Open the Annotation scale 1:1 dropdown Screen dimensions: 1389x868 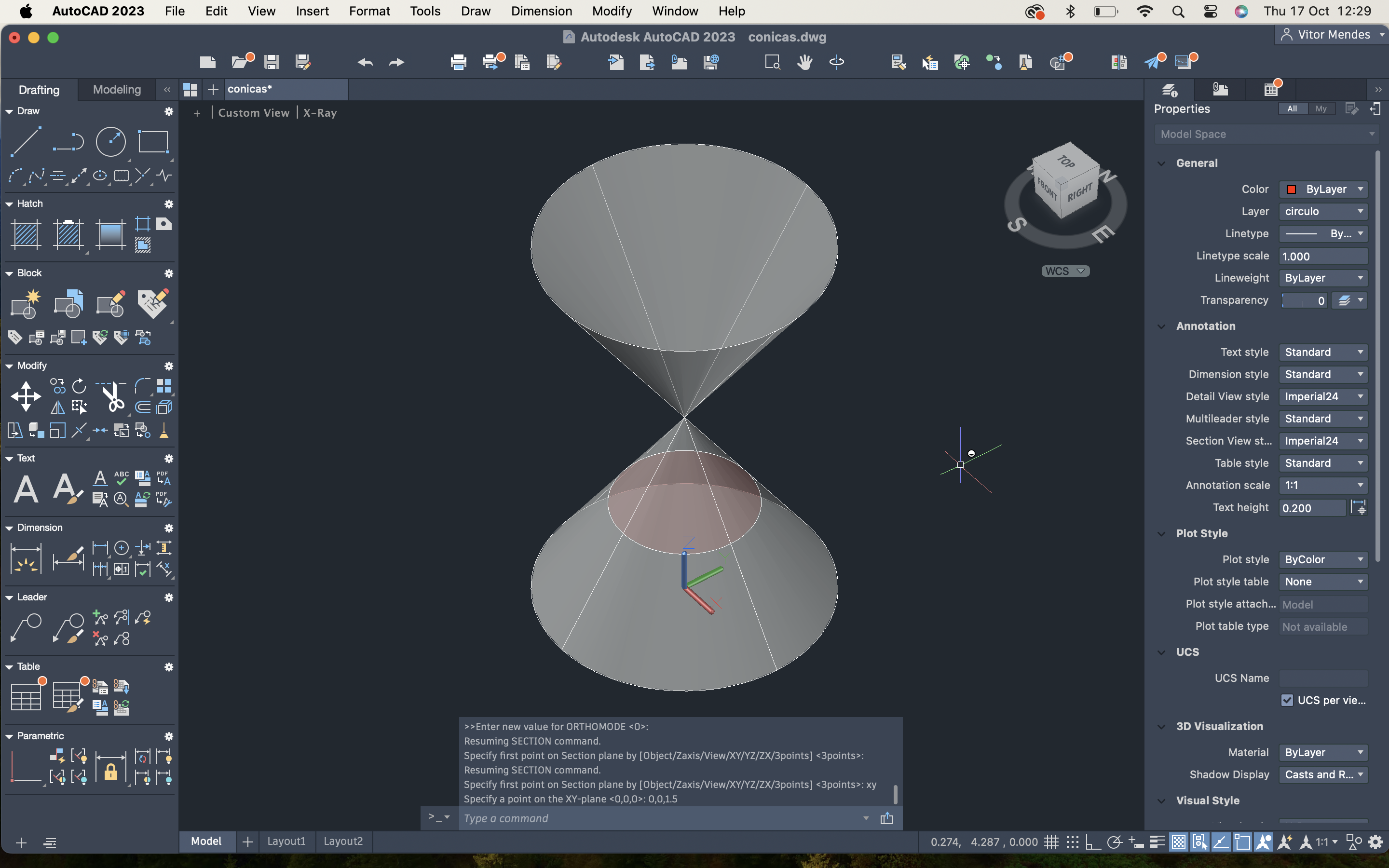(x=1323, y=485)
